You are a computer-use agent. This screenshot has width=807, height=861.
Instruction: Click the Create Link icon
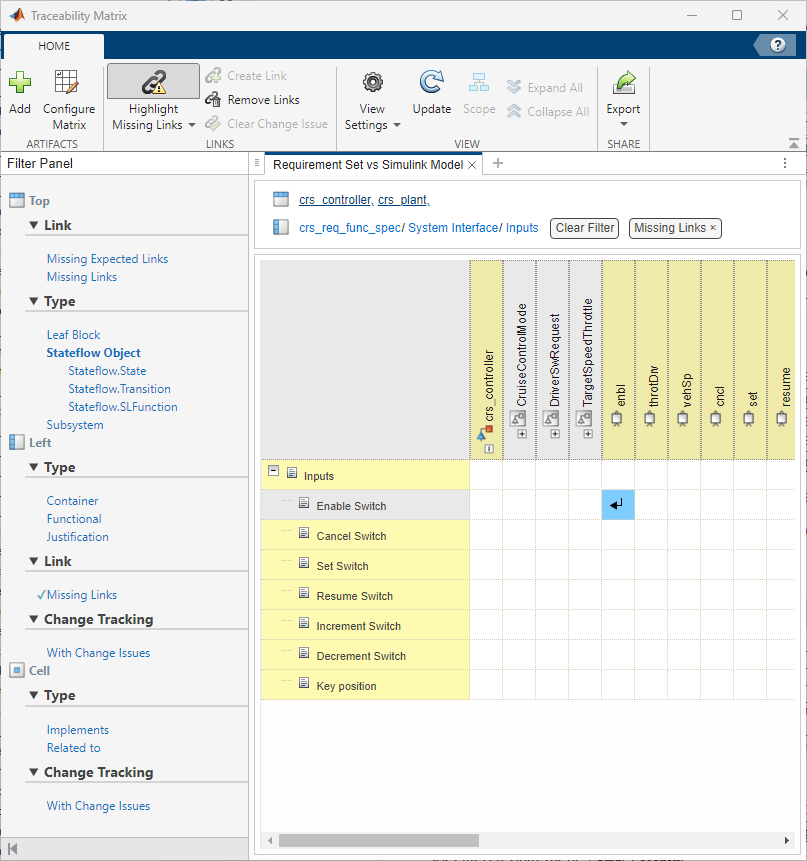(214, 76)
